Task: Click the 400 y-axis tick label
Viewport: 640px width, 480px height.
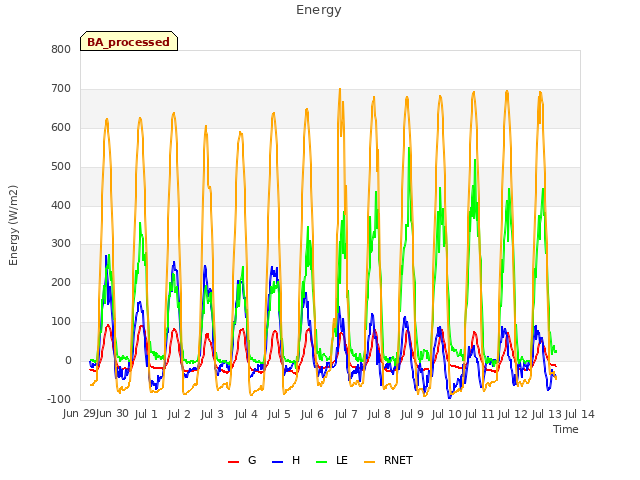Action: 61,205
